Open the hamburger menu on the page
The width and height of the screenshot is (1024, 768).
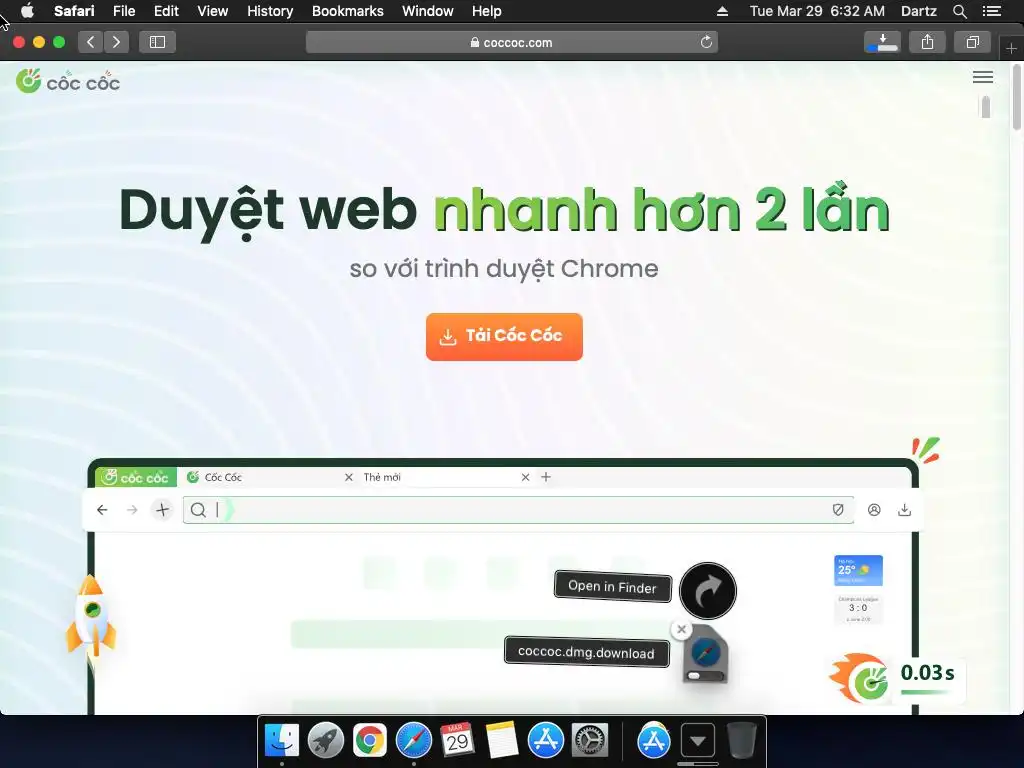pyautogui.click(x=982, y=77)
